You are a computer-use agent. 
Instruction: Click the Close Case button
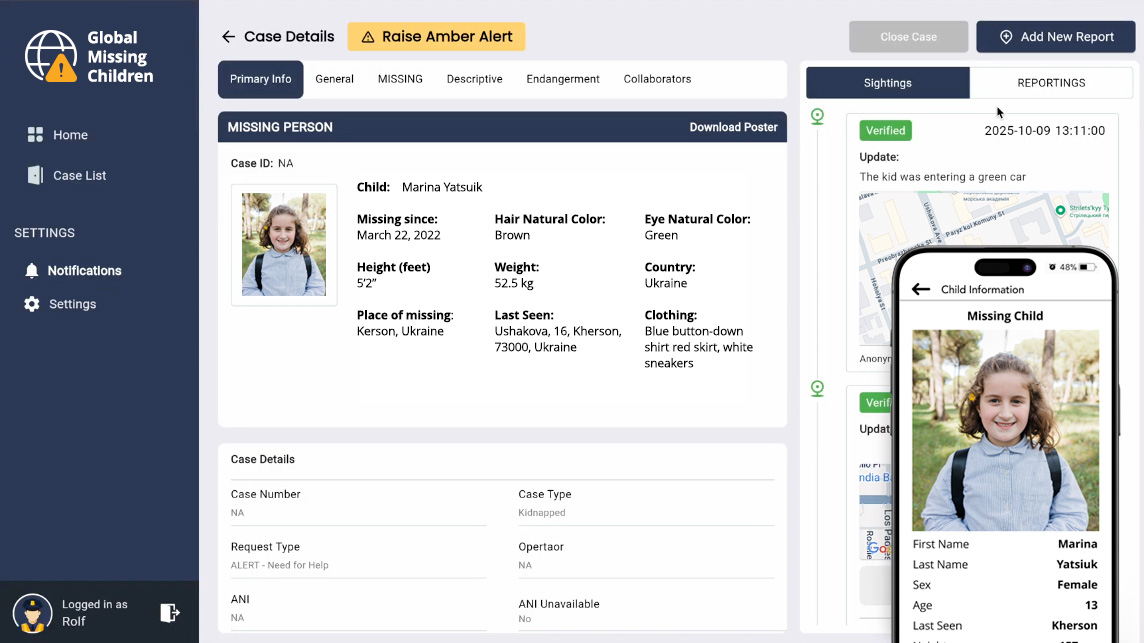point(908,37)
